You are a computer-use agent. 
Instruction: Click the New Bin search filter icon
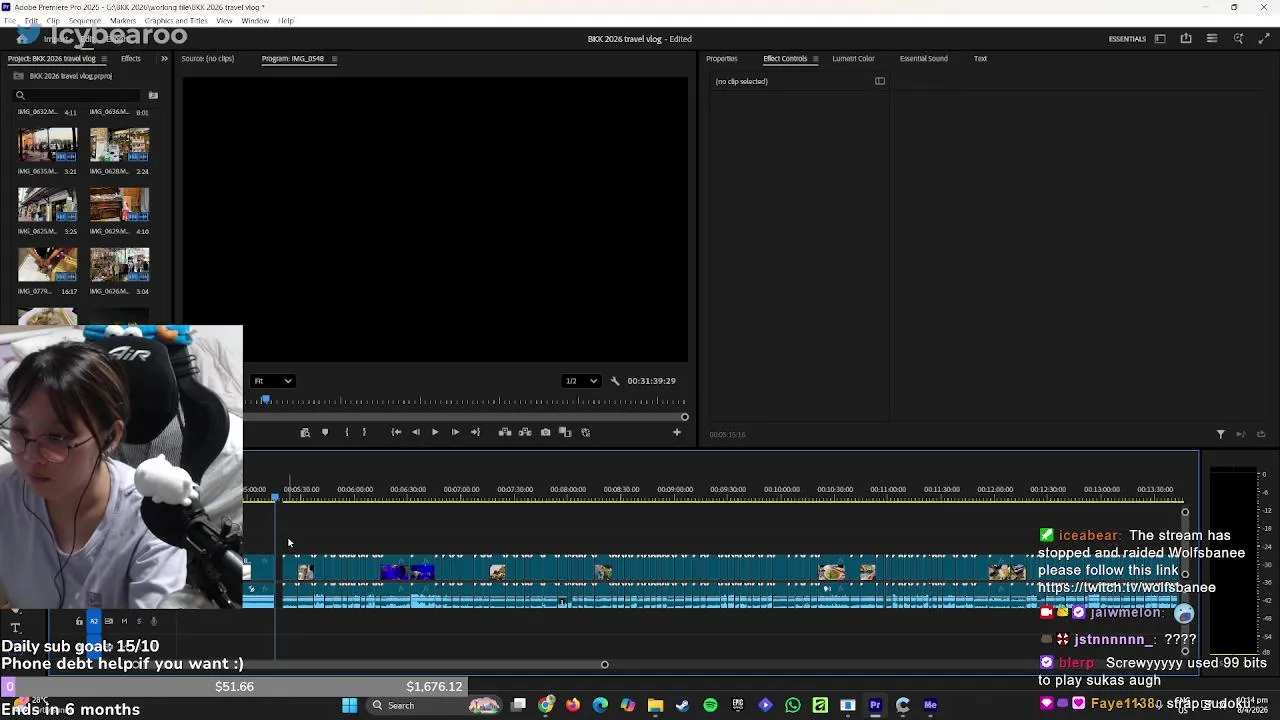(153, 96)
